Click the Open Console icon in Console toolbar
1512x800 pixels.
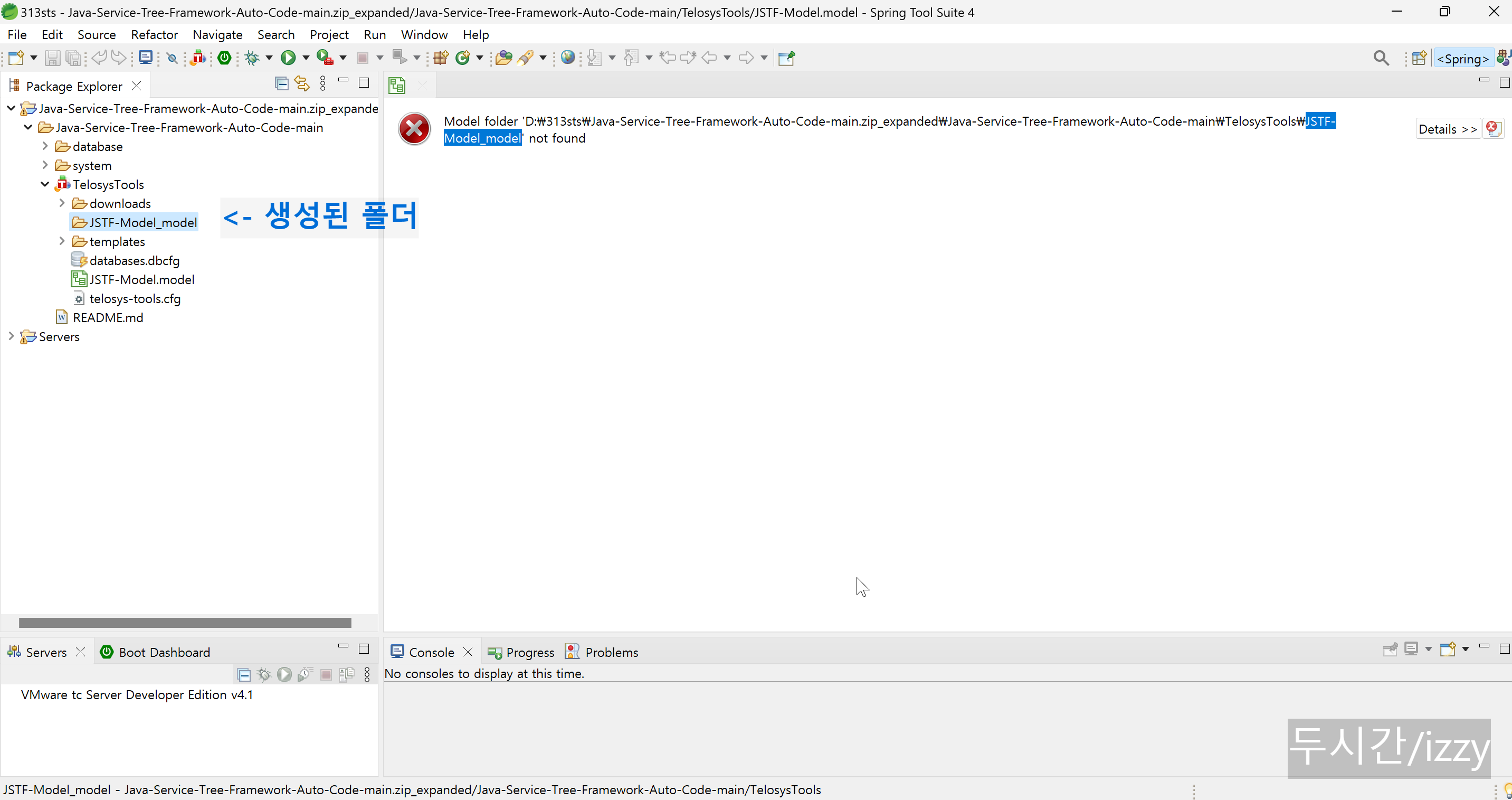click(1448, 649)
